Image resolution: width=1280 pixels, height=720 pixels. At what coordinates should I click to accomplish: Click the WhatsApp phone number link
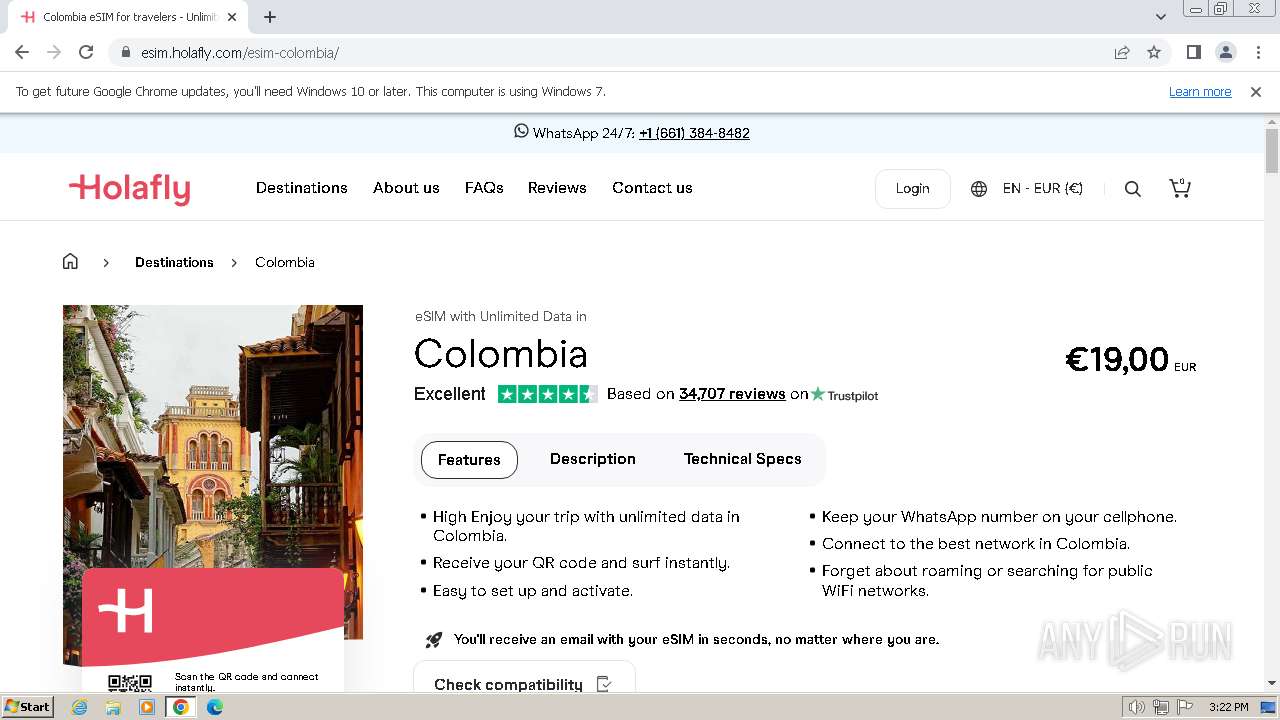tap(694, 133)
